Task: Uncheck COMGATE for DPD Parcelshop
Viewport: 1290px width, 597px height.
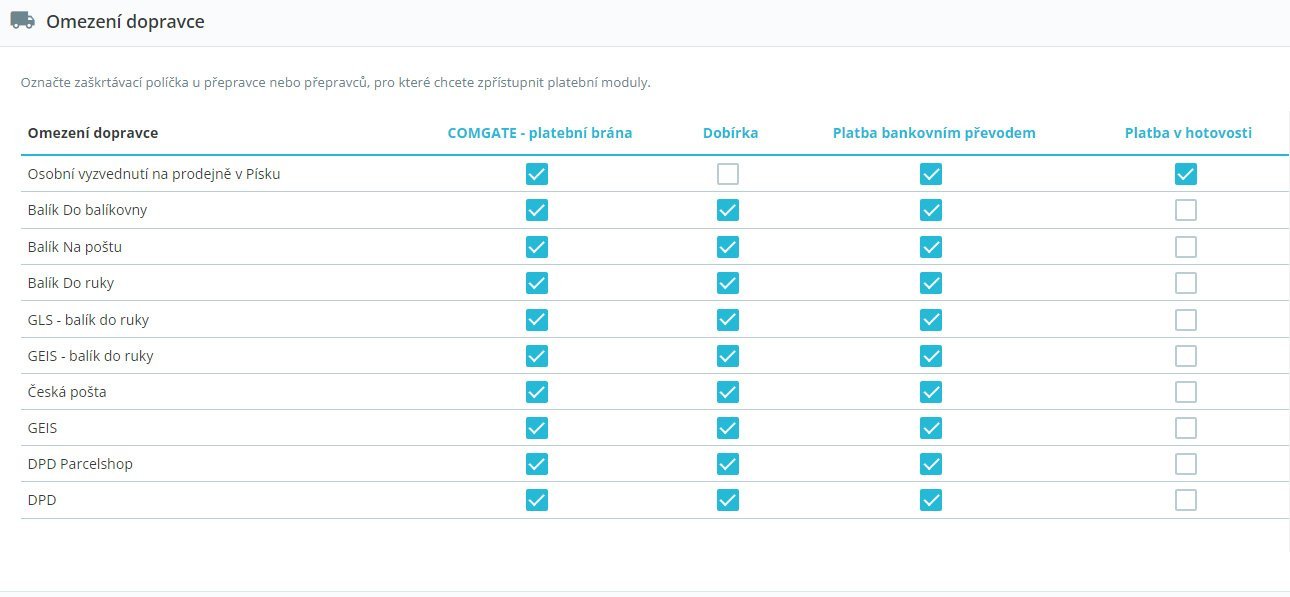Action: tap(537, 464)
